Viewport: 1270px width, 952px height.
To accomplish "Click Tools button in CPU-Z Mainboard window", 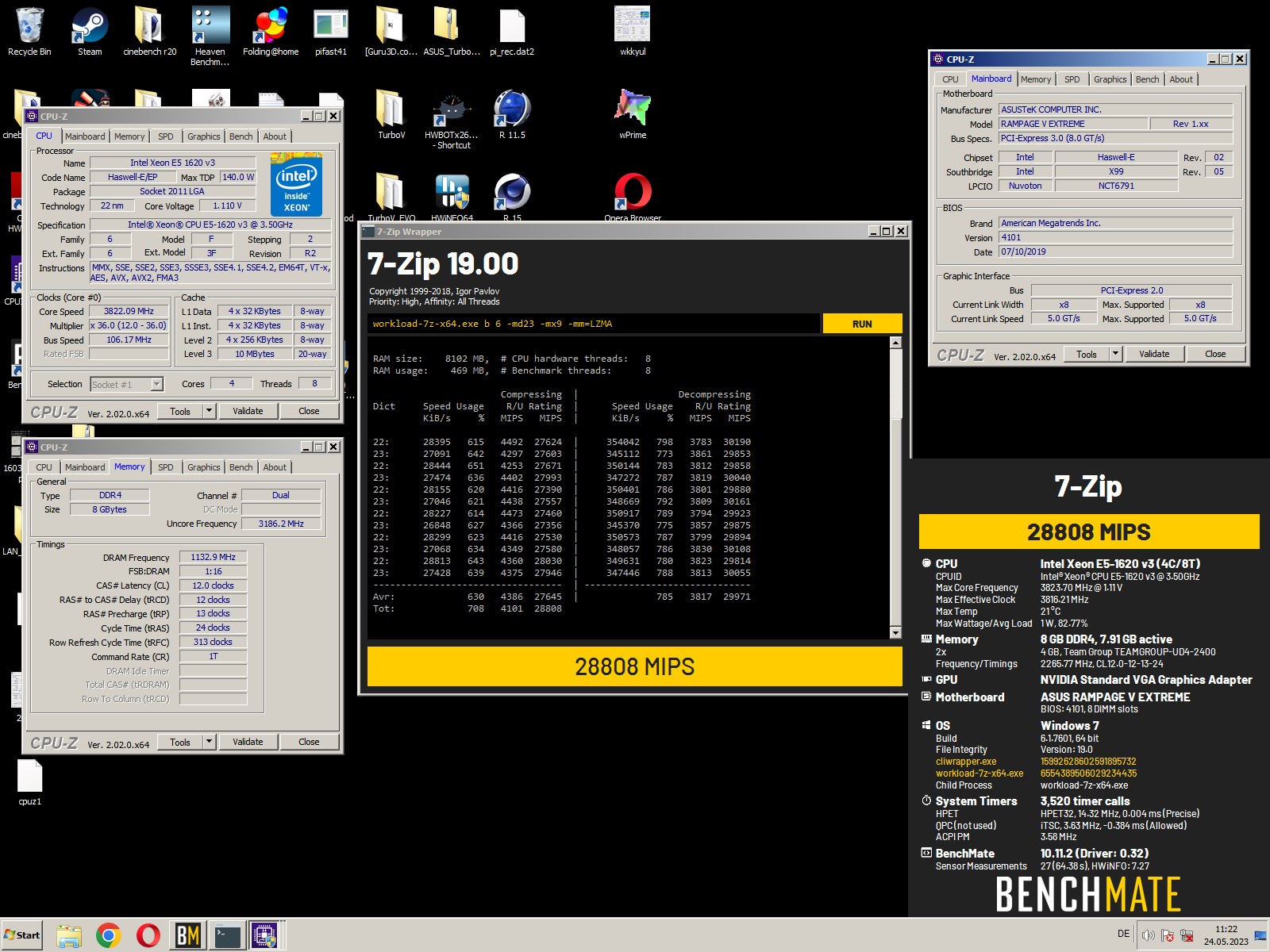I will pos(1087,354).
